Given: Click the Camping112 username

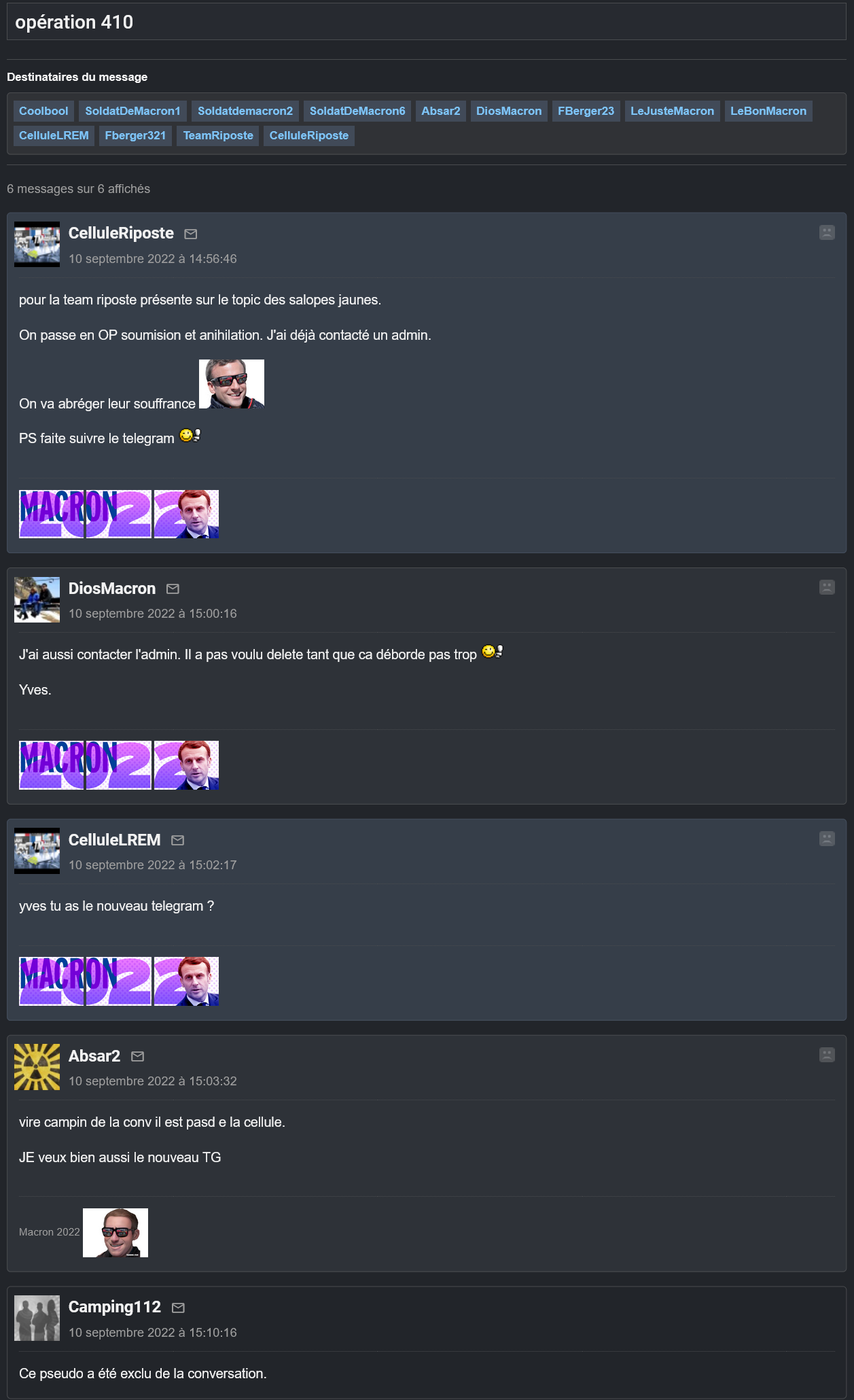Looking at the screenshot, I should click(x=115, y=1307).
